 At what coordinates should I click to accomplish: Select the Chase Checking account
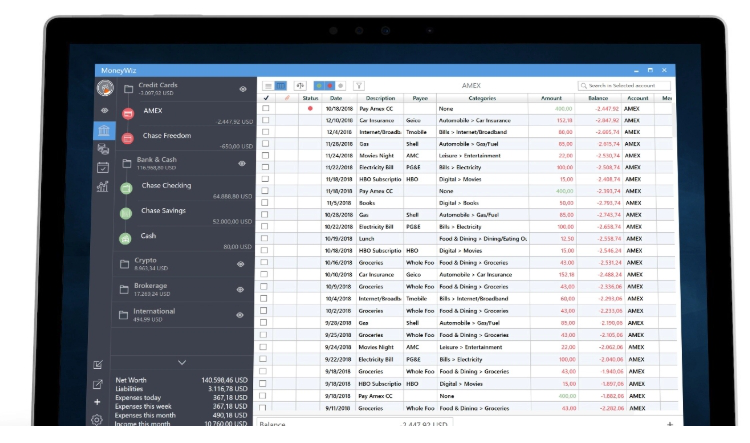[183, 189]
